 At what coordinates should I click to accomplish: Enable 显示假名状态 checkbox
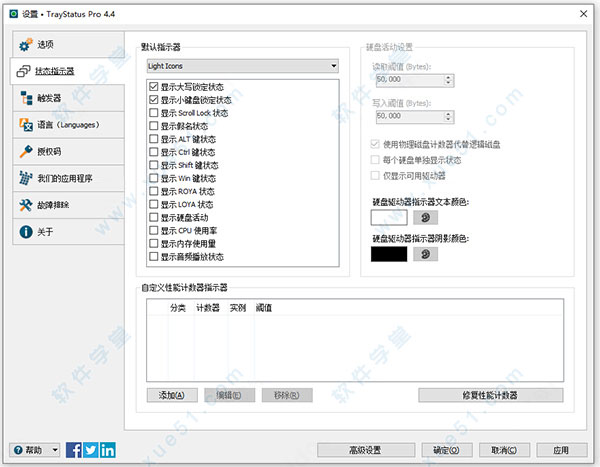pyautogui.click(x=153, y=126)
